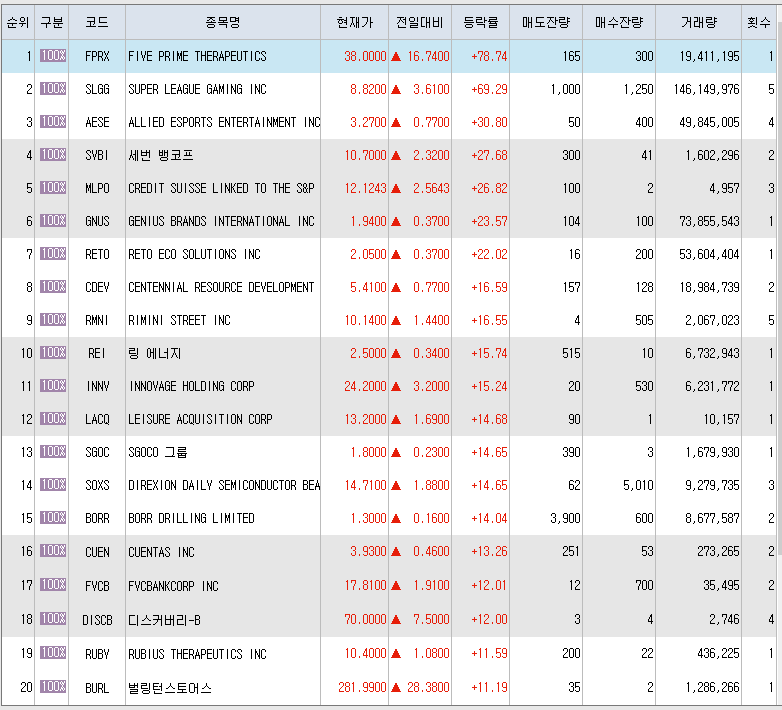Click the 코드 column header
Screen dimensions: 782x710
(97, 22)
